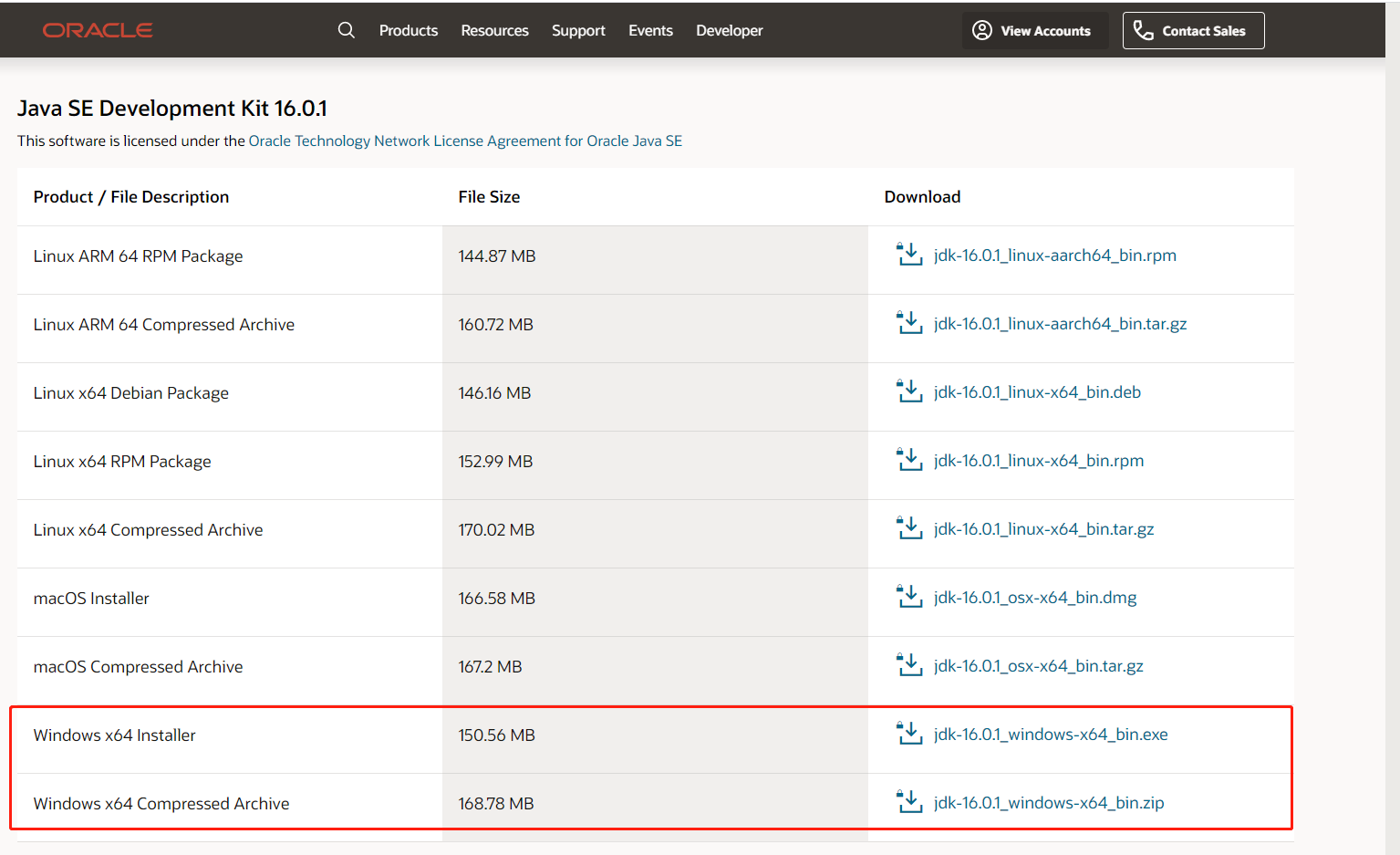Open Oracle Technology Network License Agreement link
1400x855 pixels.
(x=465, y=141)
